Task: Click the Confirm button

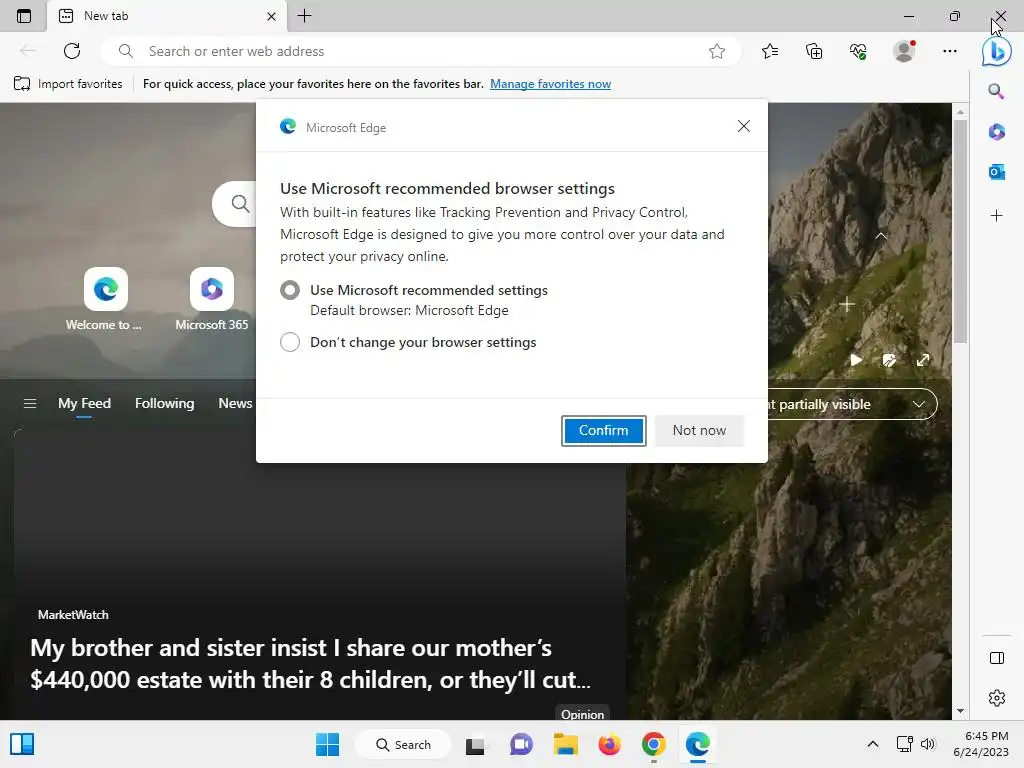Action: pos(603,430)
